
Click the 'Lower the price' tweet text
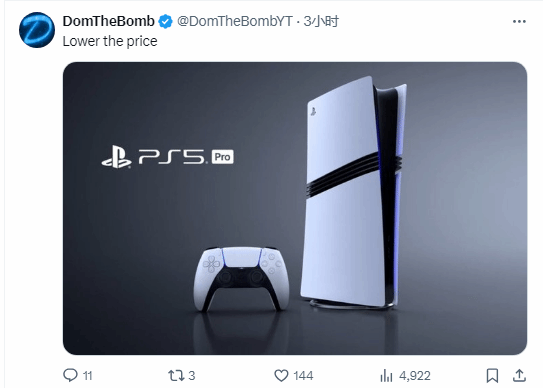[110, 41]
